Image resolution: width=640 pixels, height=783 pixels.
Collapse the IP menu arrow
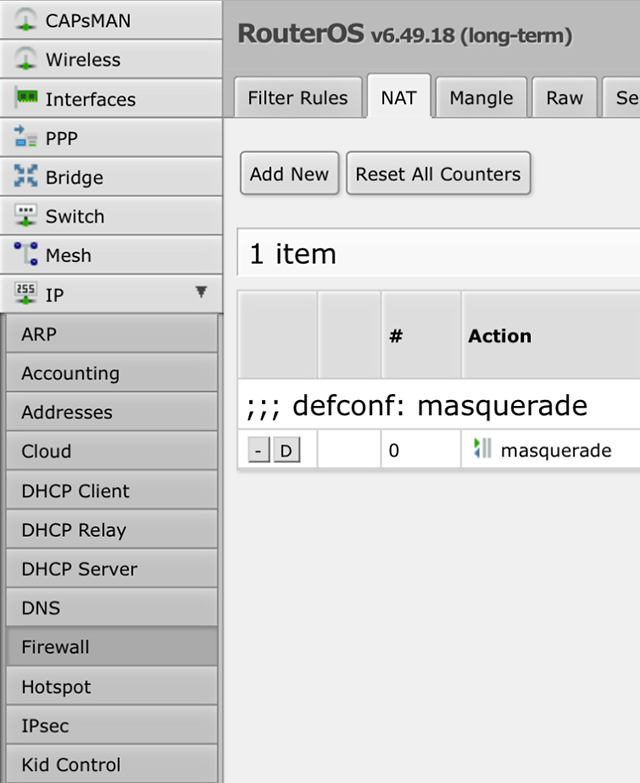(x=201, y=293)
